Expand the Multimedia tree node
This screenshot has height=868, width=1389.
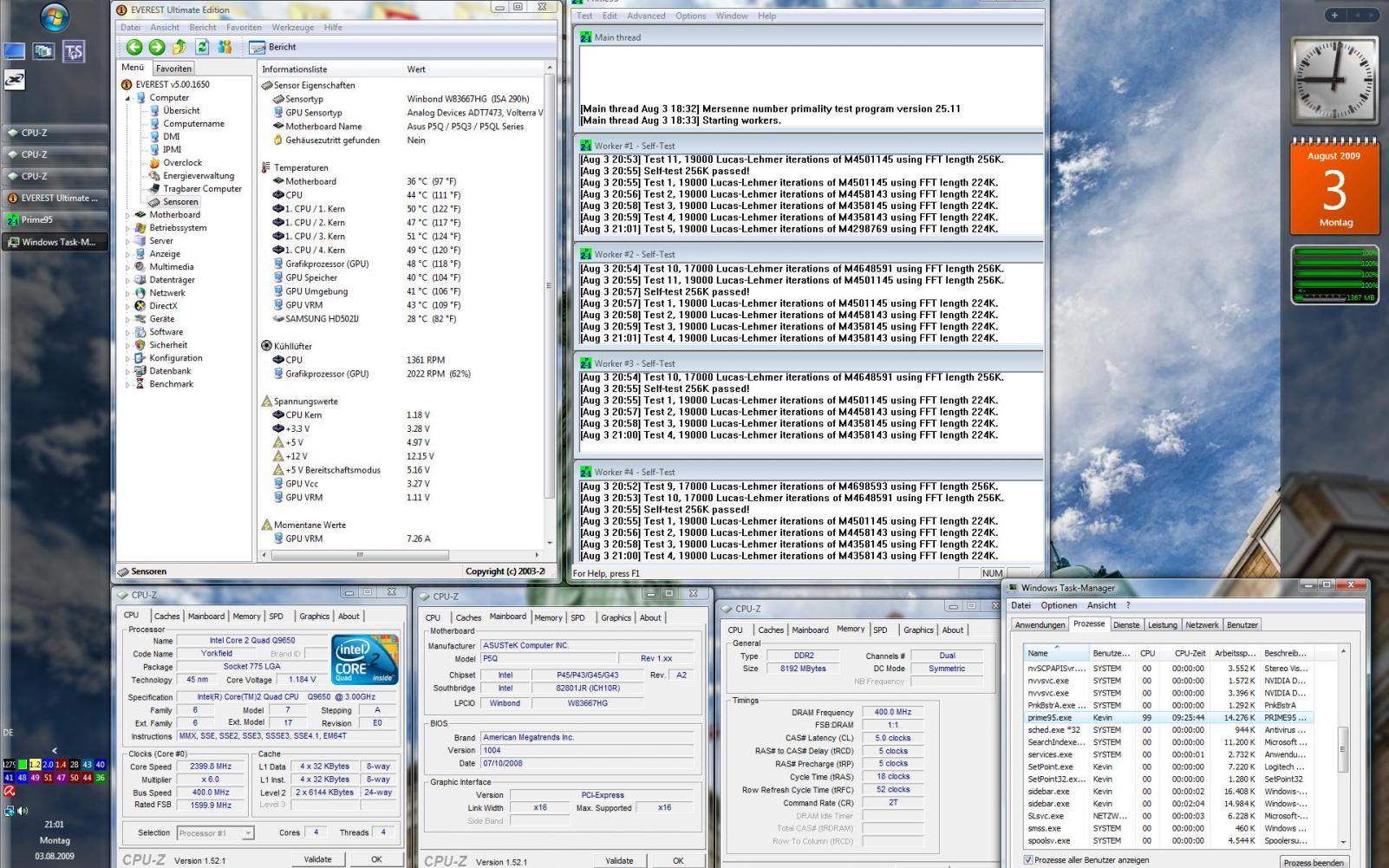tap(128, 267)
